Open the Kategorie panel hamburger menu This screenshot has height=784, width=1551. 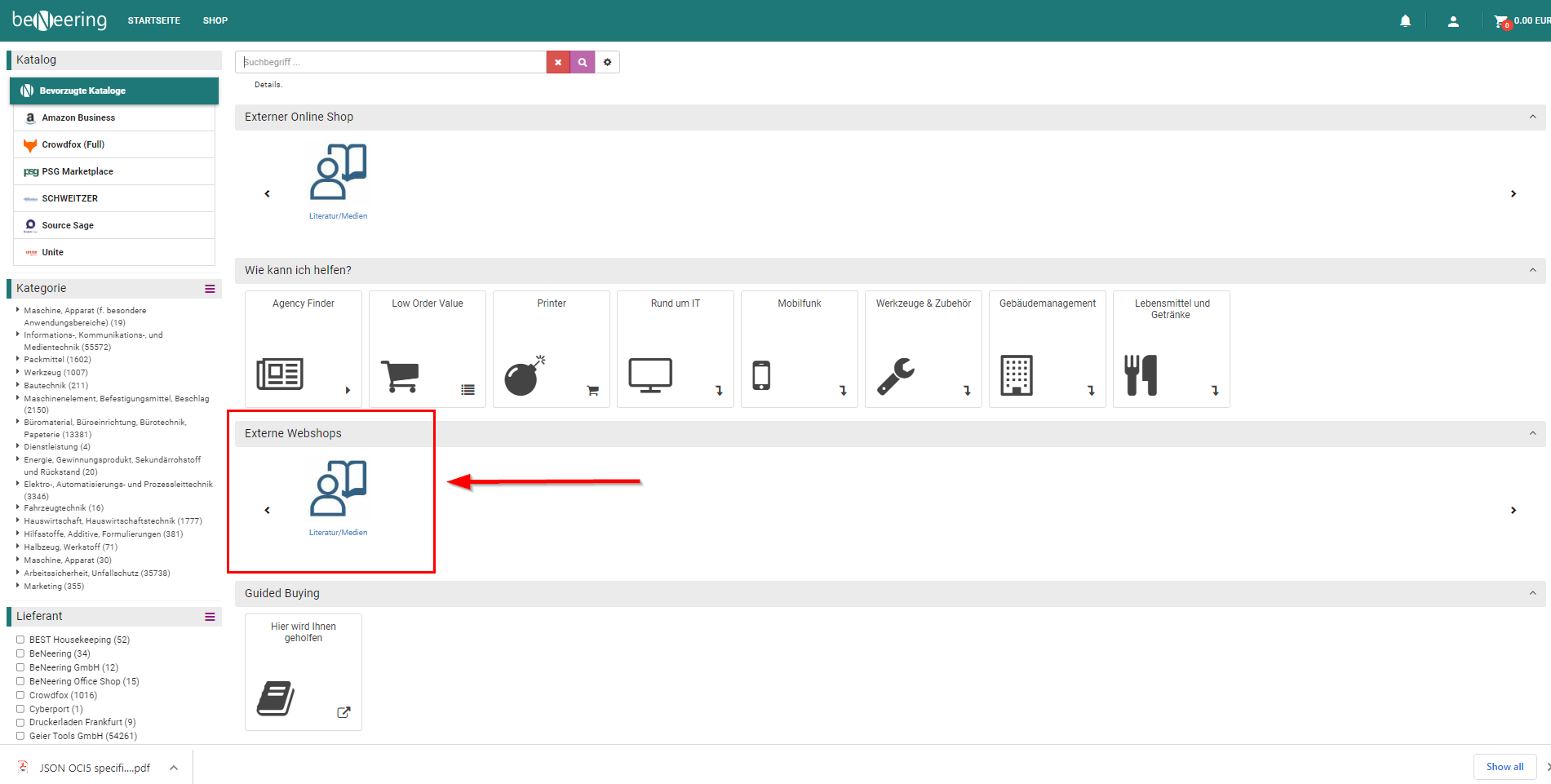click(210, 289)
